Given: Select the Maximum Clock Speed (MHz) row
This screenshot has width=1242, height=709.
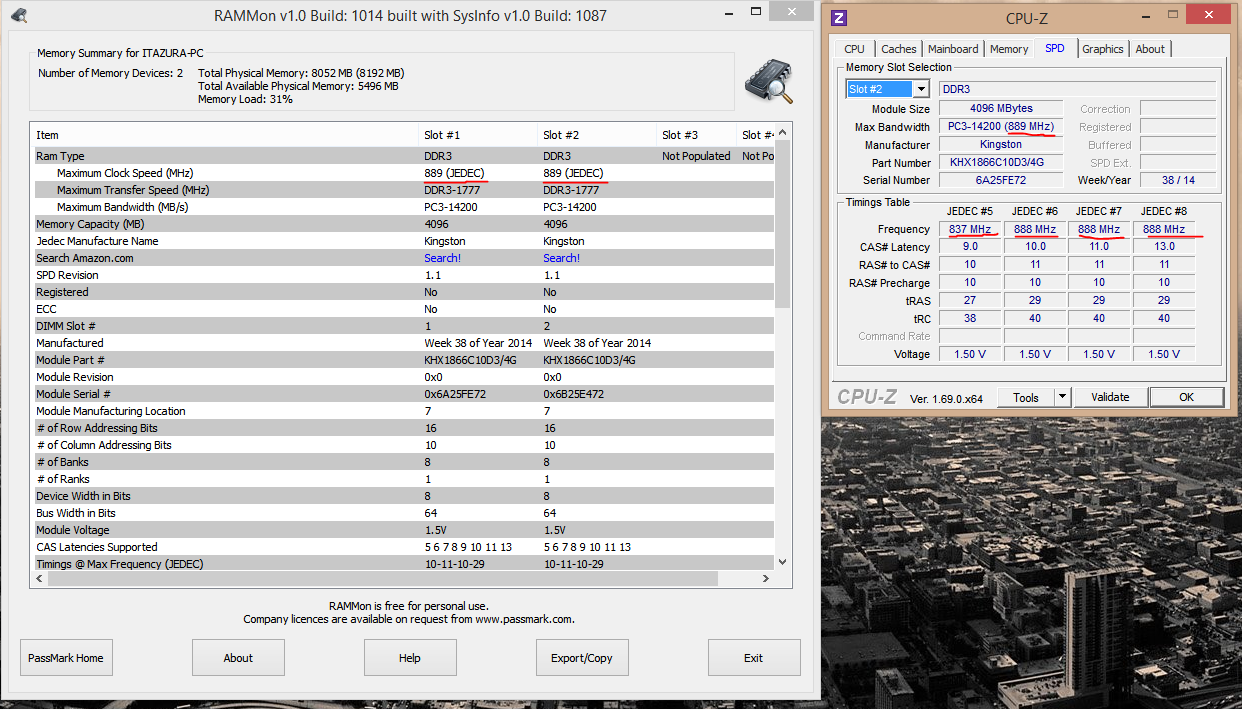Looking at the screenshot, I should pyautogui.click(x=403, y=173).
